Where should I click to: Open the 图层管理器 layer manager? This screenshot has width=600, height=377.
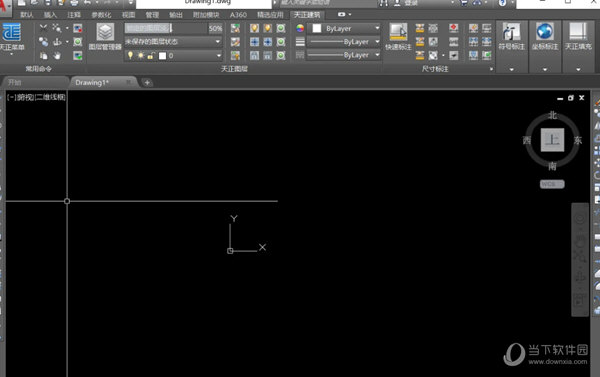click(105, 37)
